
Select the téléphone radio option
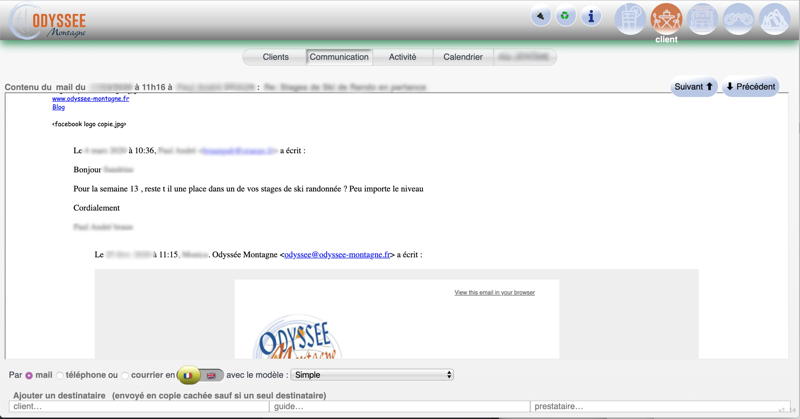click(x=60, y=376)
